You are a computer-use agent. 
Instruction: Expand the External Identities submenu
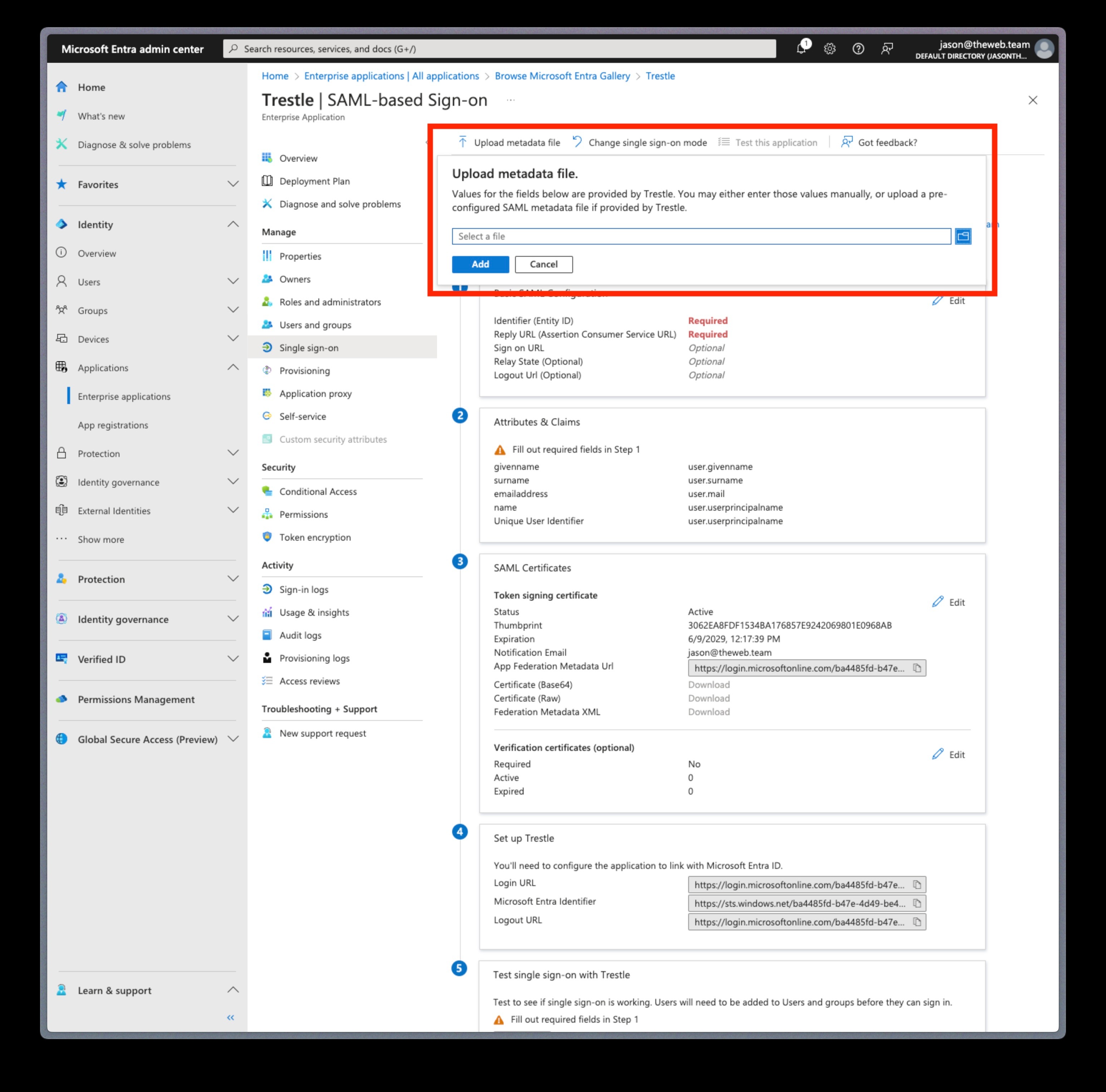[233, 511]
